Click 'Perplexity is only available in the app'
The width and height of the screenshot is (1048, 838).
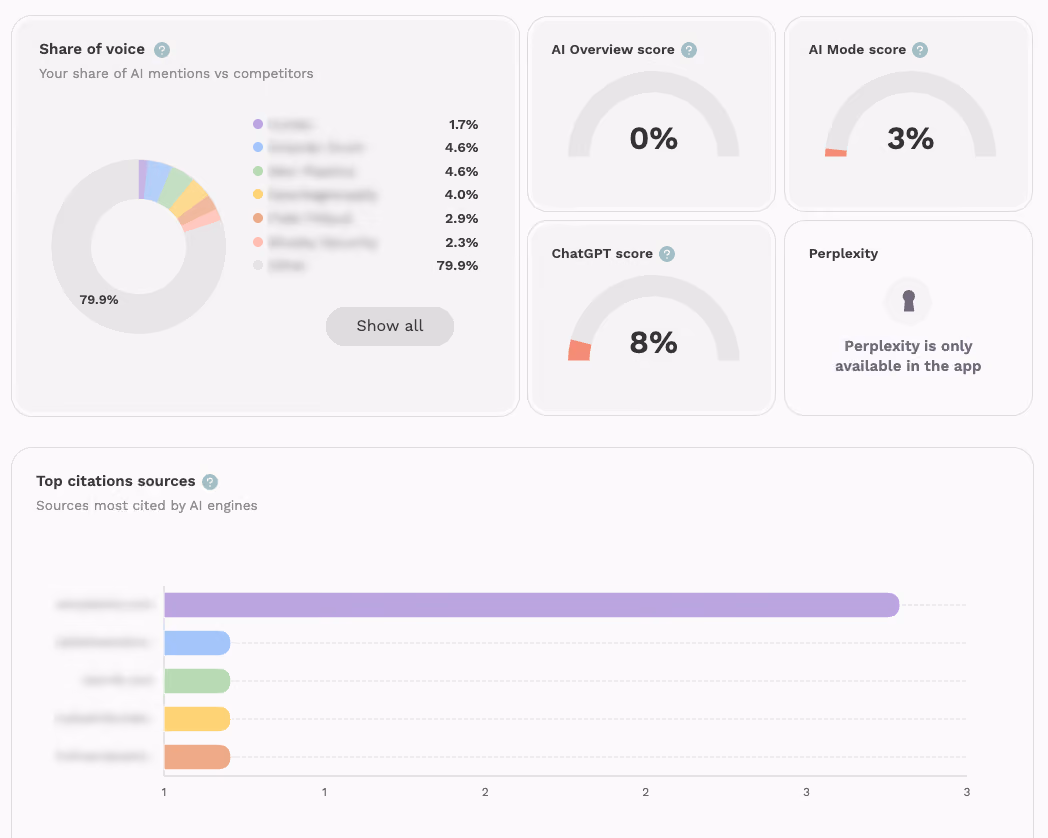(x=908, y=356)
